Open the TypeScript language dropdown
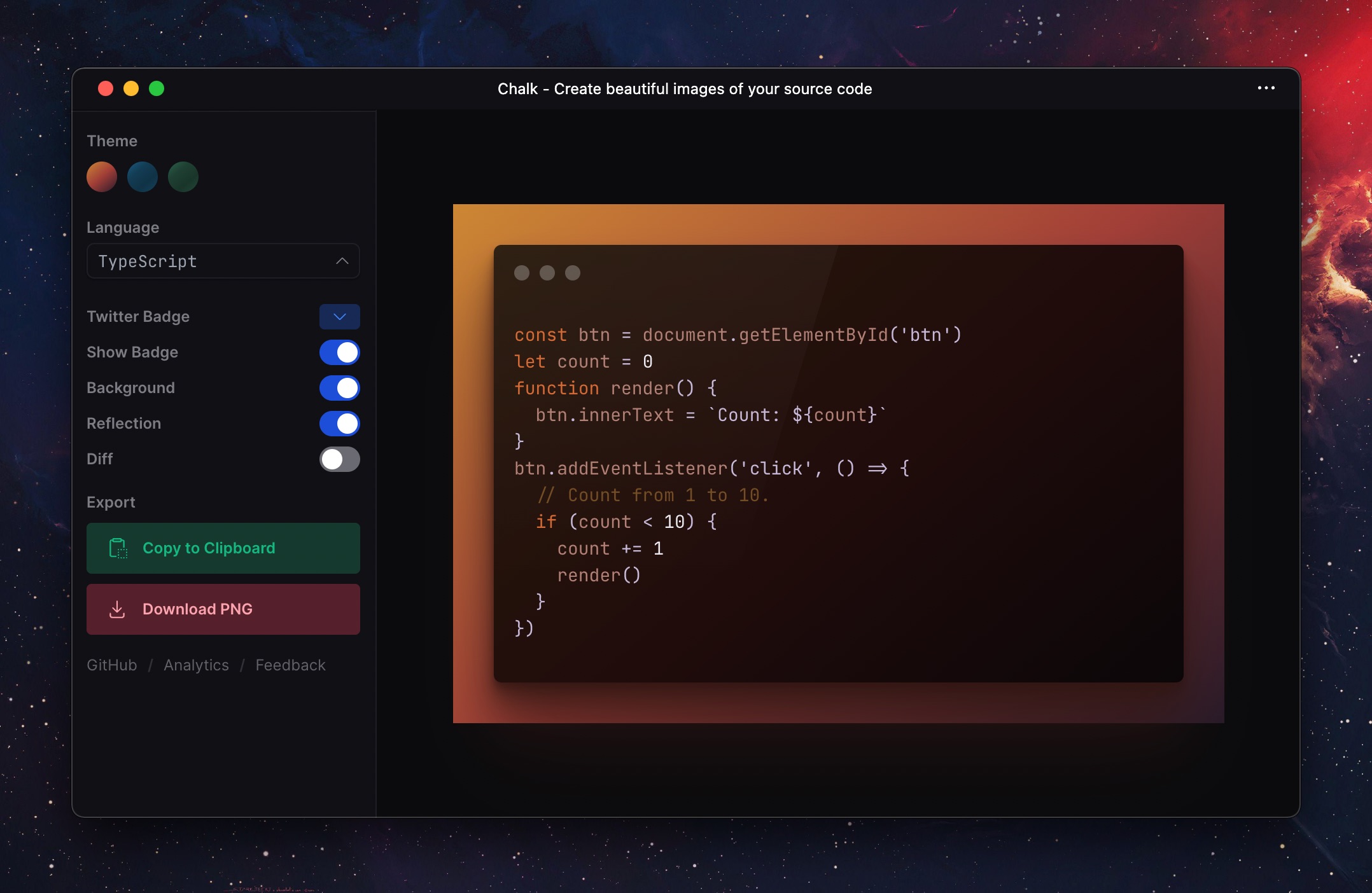Screen dimensions: 1372x893 tap(223, 261)
